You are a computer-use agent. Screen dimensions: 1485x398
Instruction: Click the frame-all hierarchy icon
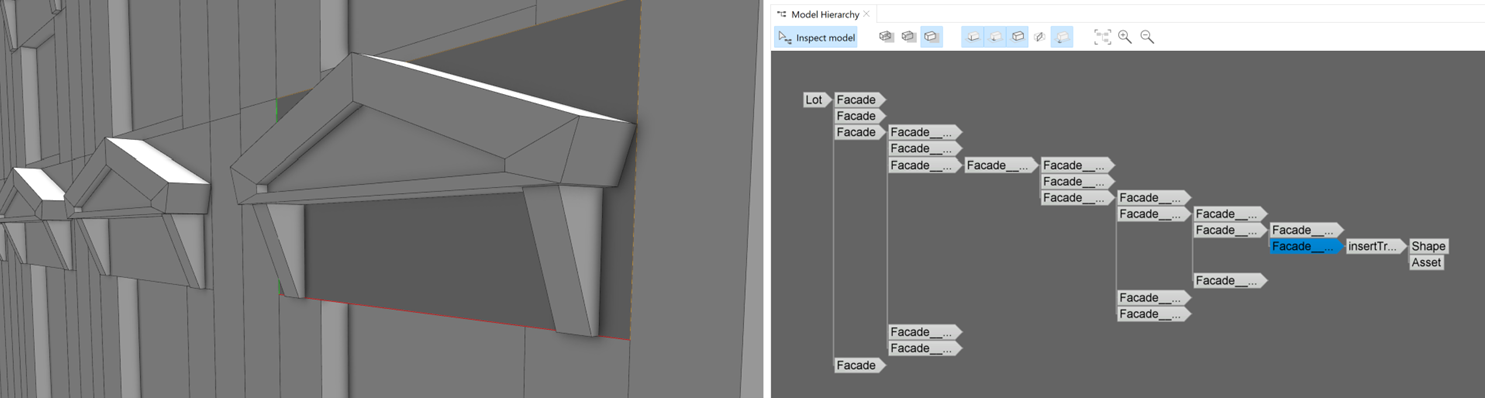(x=1102, y=37)
